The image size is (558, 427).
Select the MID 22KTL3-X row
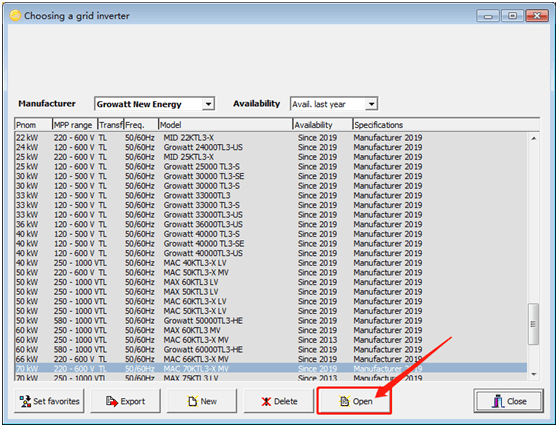pyautogui.click(x=271, y=138)
